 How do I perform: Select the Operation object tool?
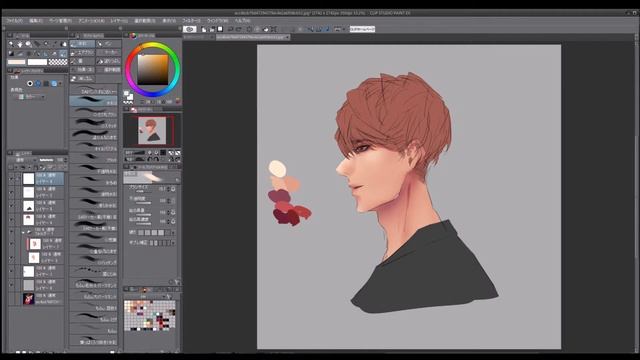tap(29, 44)
